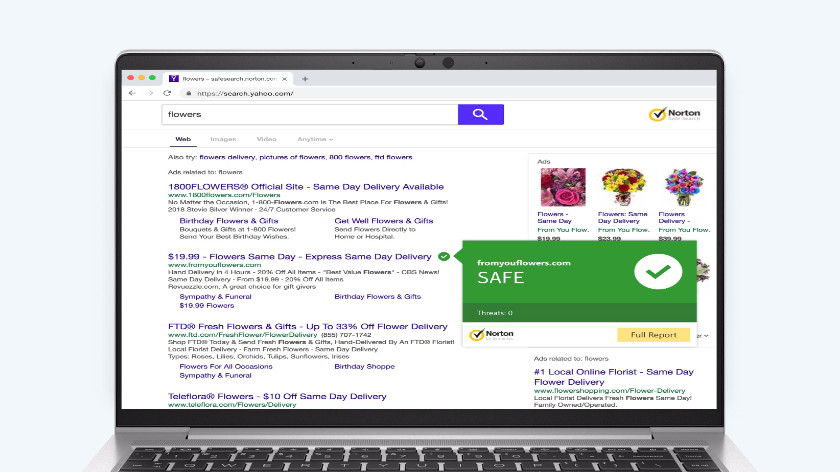Open 1800FLOWERS Official Site result
Screen dimensions: 840x473
(306, 186)
